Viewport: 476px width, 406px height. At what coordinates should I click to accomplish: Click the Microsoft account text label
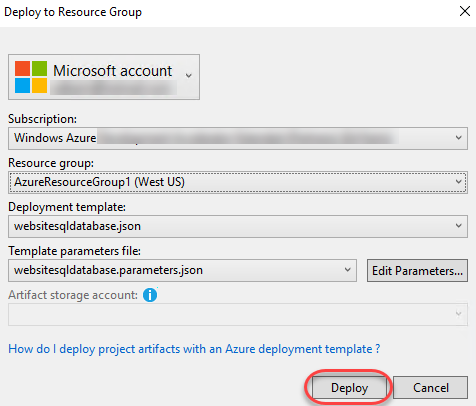[x=113, y=71]
